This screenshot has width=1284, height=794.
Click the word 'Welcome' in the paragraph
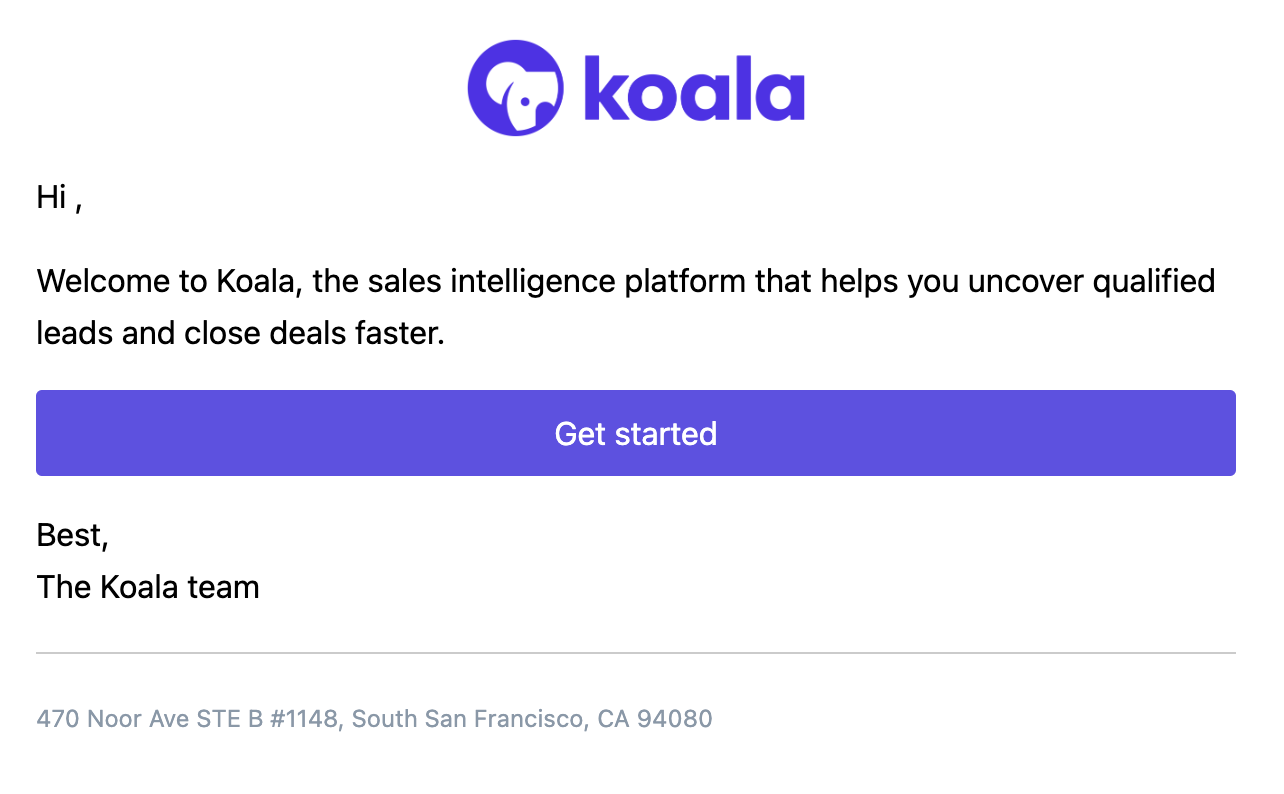click(x=104, y=281)
